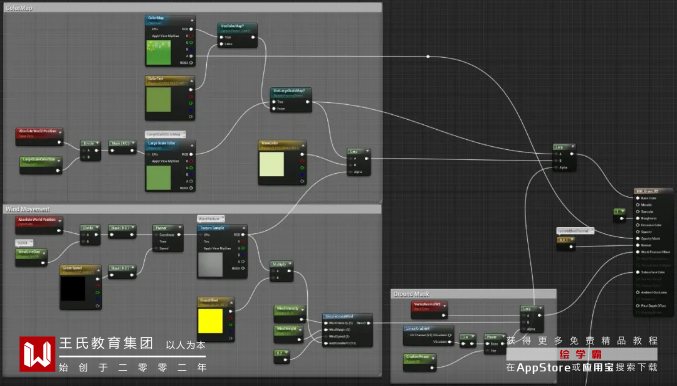677x386 pixels.
Task: Click the red R pin on ColorMap texture node
Action: pos(191,36)
